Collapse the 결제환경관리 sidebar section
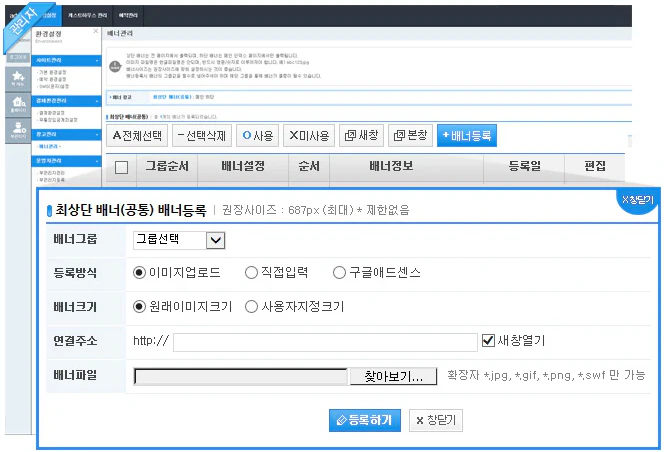664x452 pixels. pos(66,101)
